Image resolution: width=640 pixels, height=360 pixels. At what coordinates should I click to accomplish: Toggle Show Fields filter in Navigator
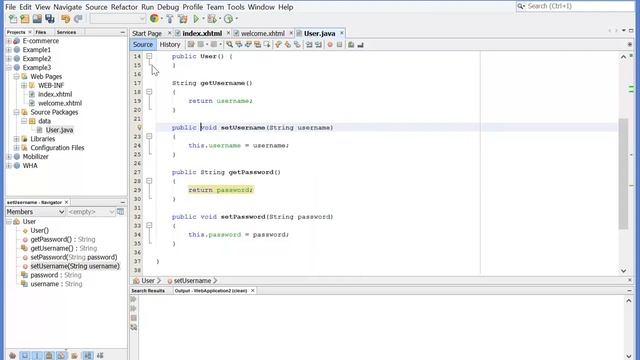[24, 356]
